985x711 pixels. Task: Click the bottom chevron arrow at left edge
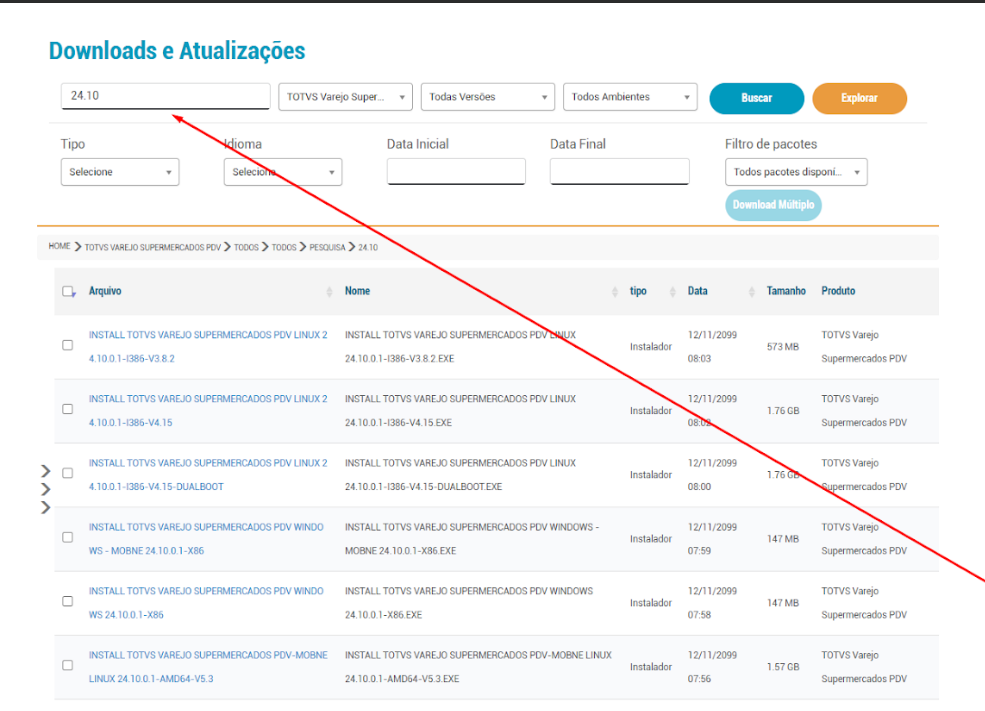(45, 507)
